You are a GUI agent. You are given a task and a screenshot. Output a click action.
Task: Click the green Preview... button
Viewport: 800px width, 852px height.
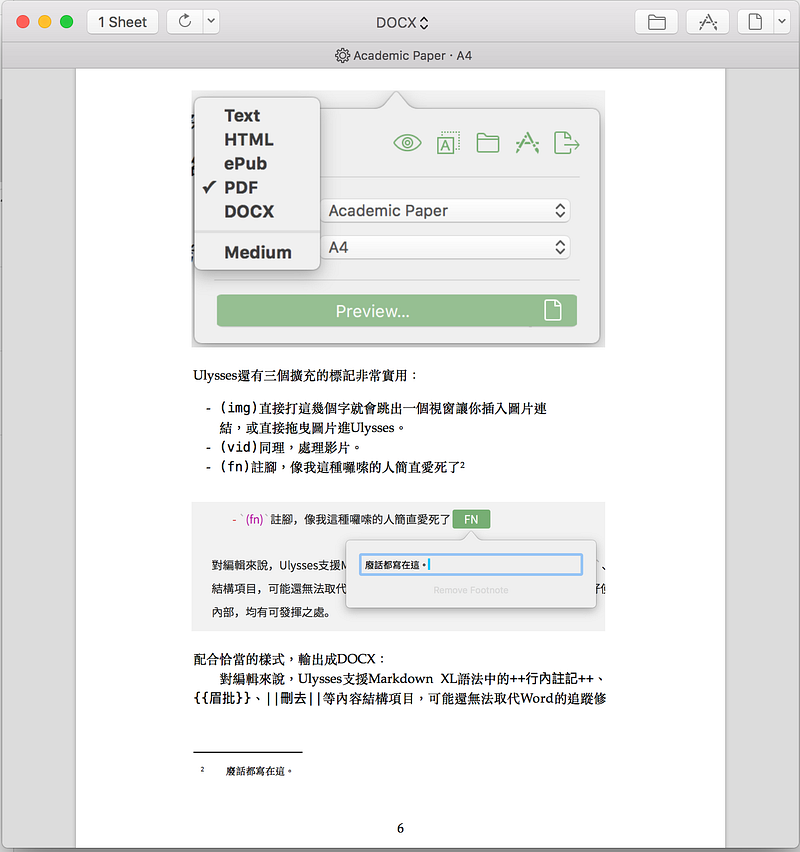(397, 311)
